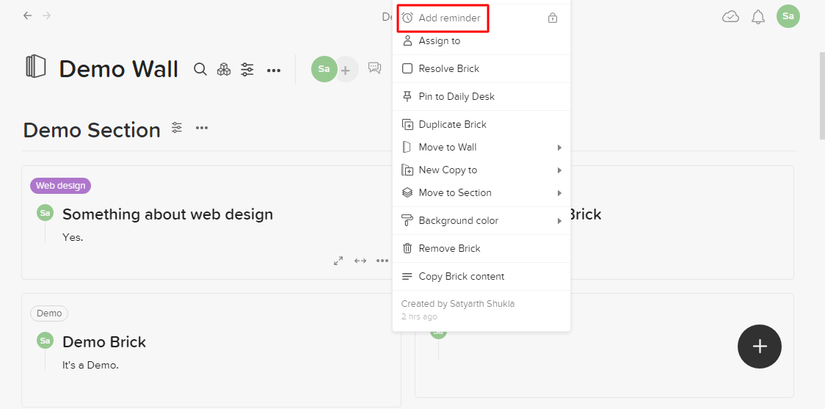
Task: Add a member with the plus avatar button
Action: click(x=346, y=69)
